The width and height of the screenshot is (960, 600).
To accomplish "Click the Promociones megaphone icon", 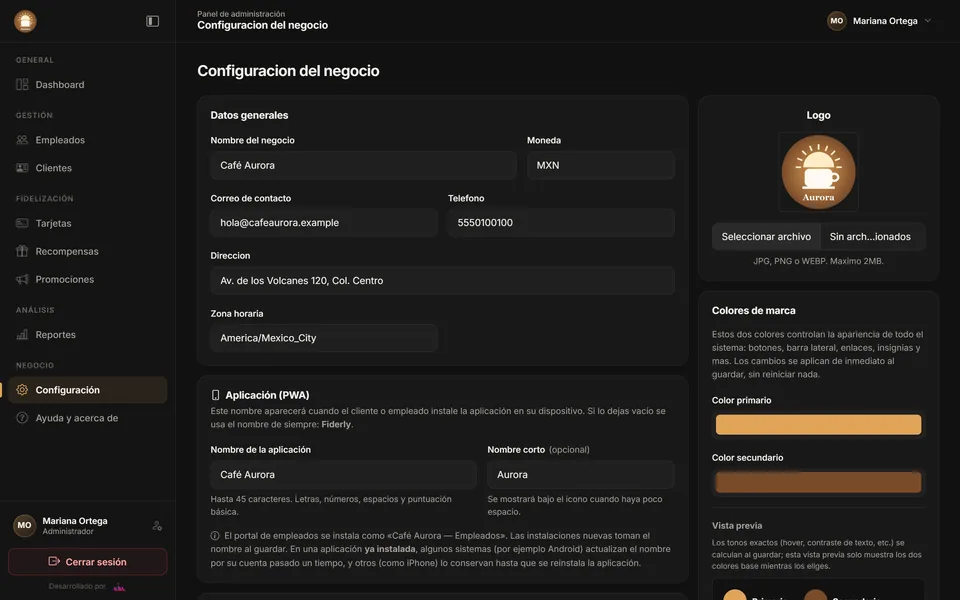I will pos(22,279).
